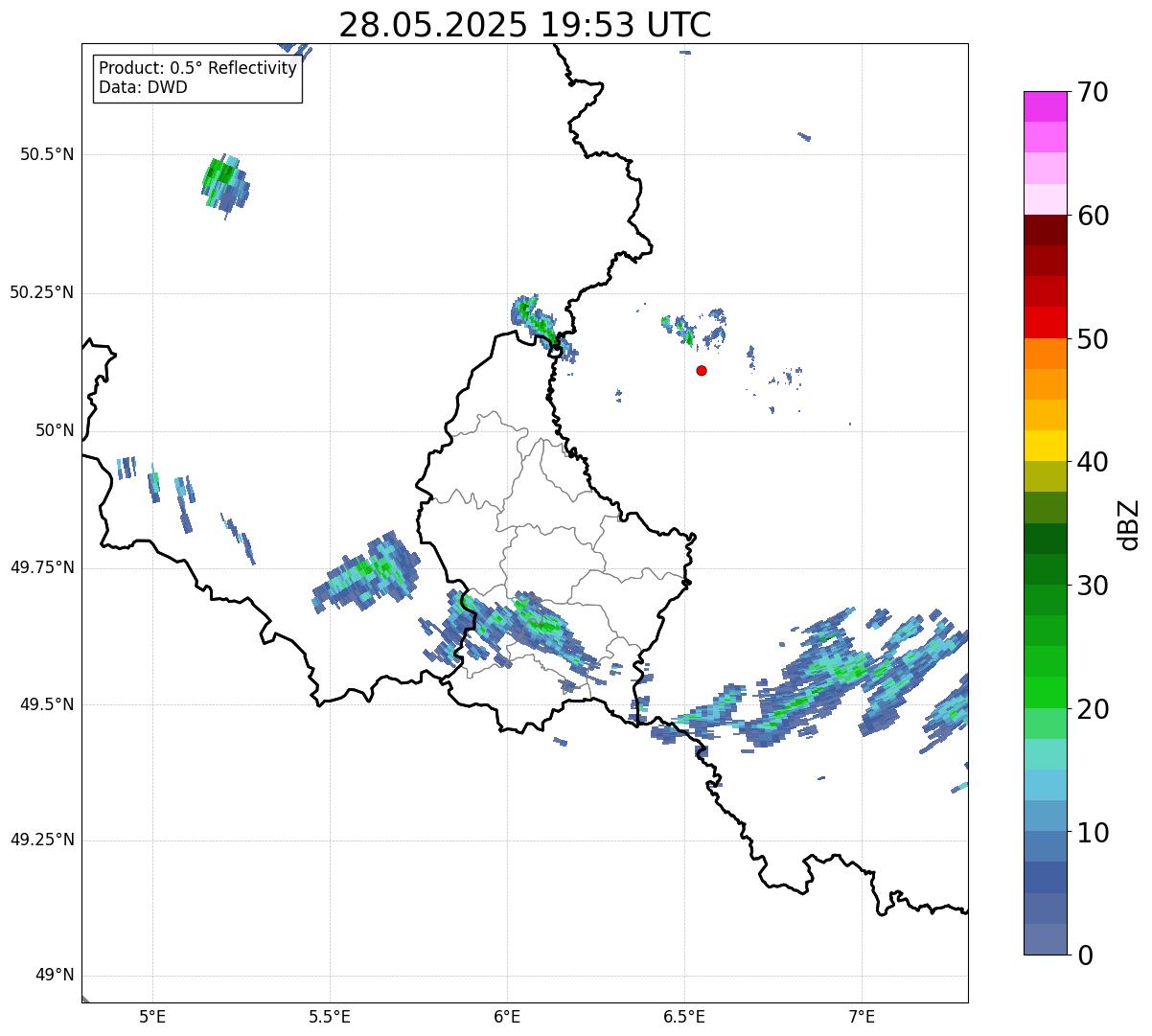The image size is (1152, 1036).
Task: Click the colorbar value 30
Action: (x=1093, y=586)
